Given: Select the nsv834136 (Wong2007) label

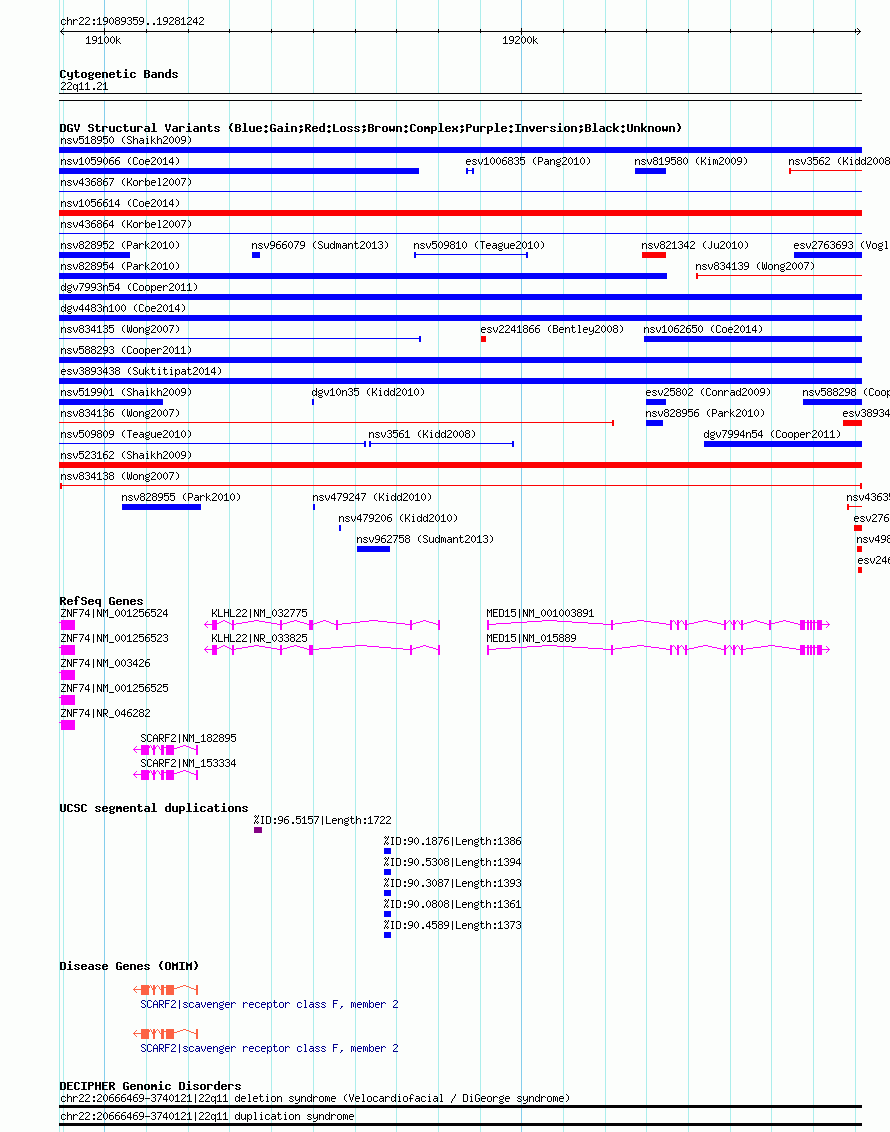Looking at the screenshot, I should [x=120, y=412].
